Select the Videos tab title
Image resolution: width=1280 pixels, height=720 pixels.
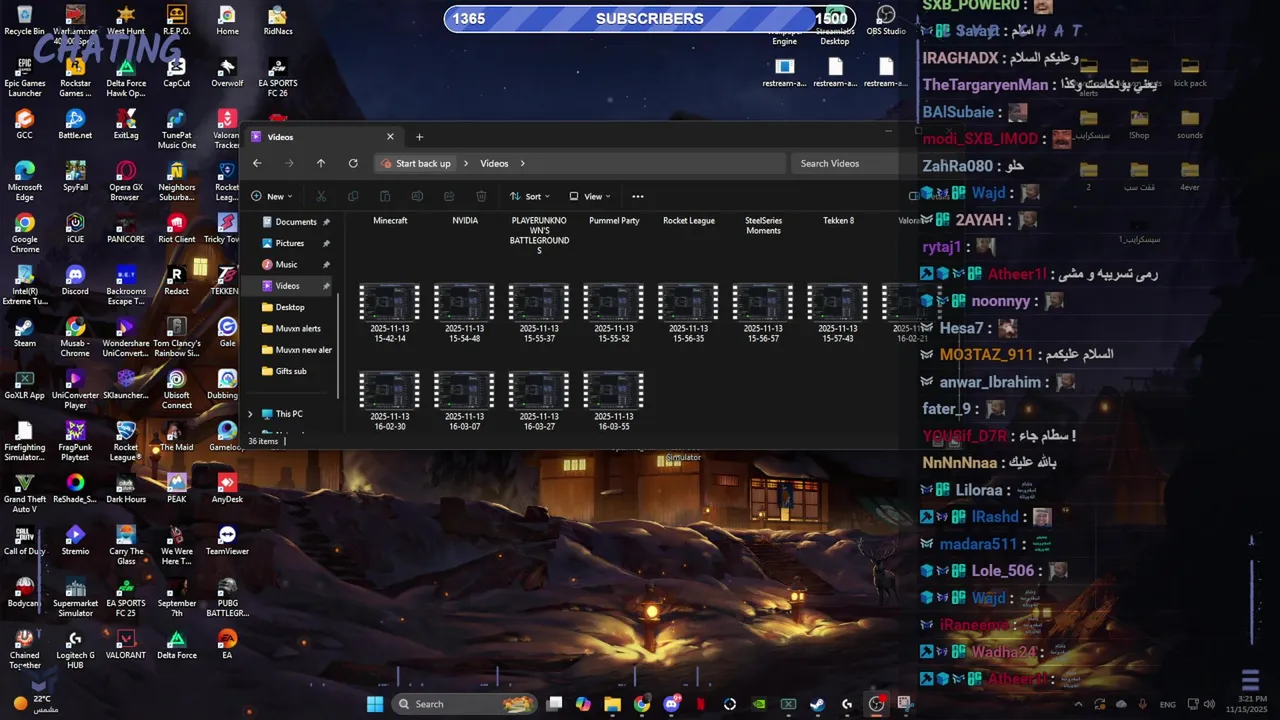[x=280, y=137]
